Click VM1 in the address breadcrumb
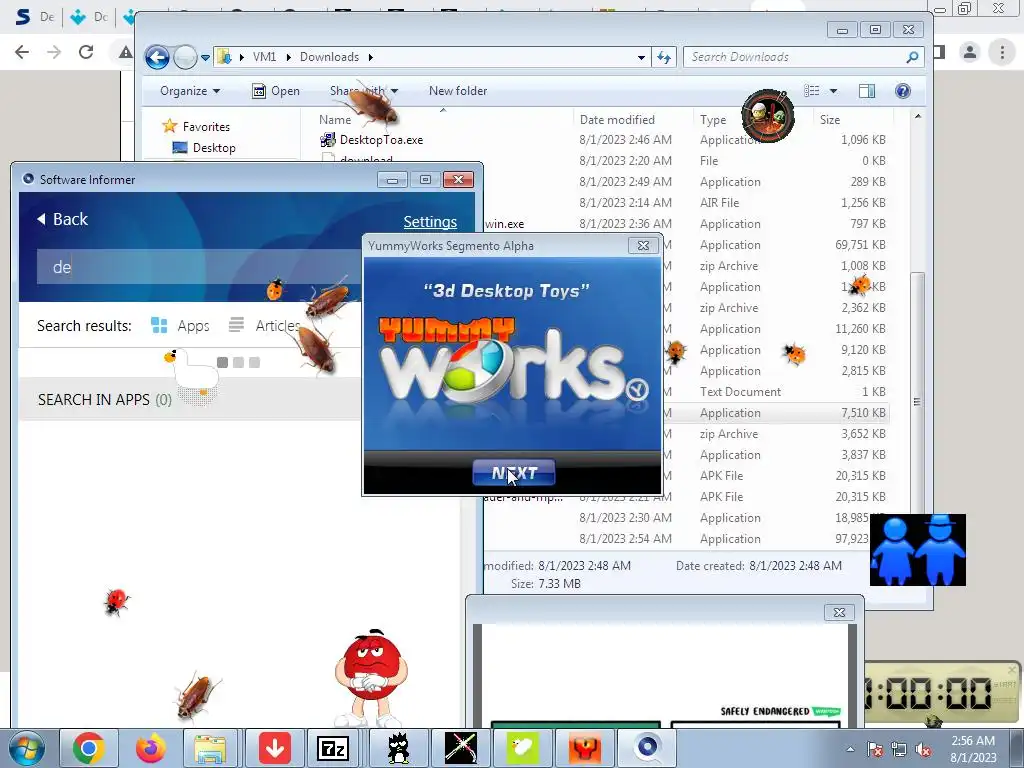1024x768 pixels. click(264, 57)
